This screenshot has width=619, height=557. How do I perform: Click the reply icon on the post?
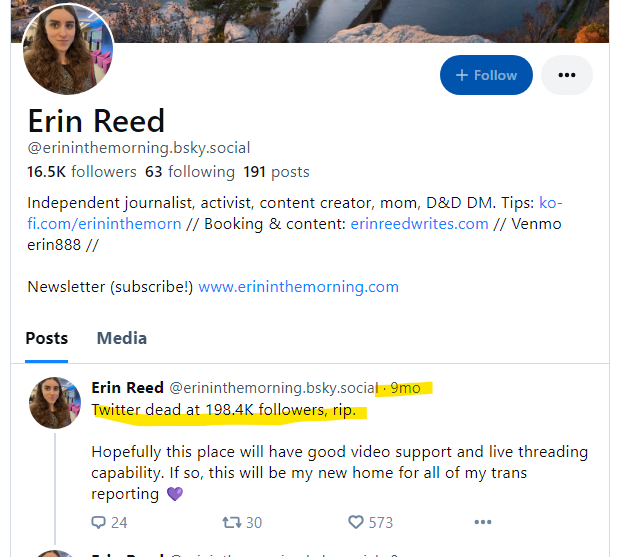tap(98, 522)
